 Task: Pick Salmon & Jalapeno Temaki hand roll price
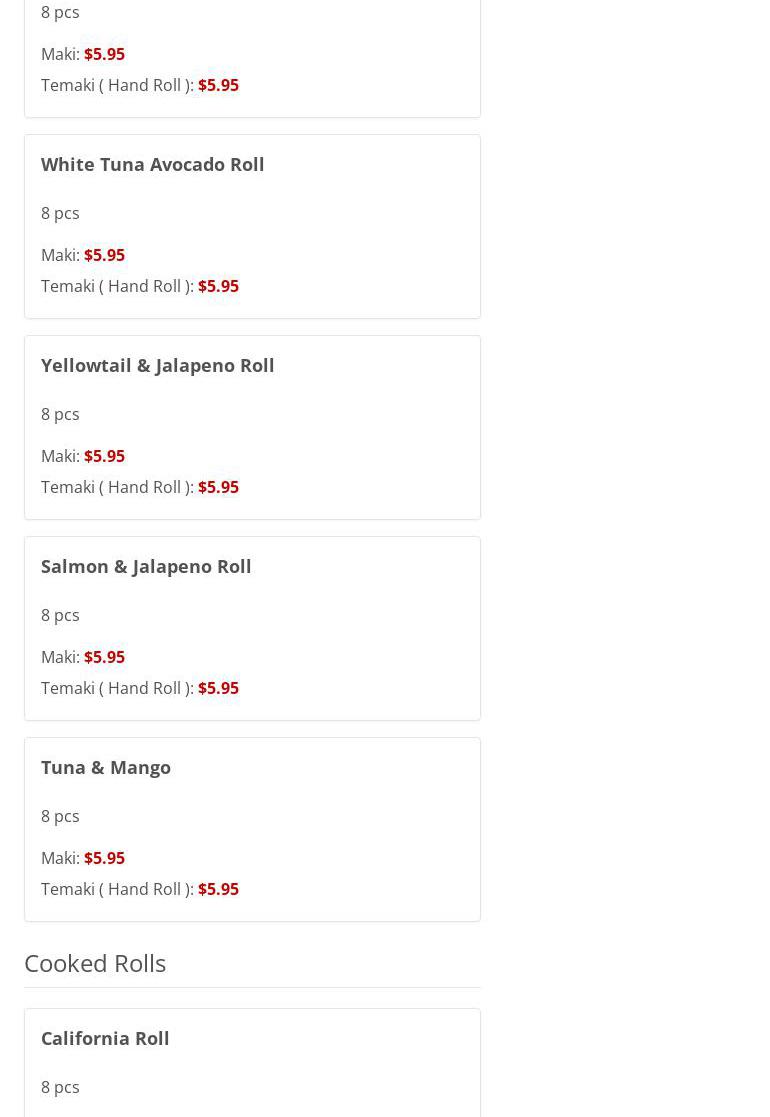218,688
